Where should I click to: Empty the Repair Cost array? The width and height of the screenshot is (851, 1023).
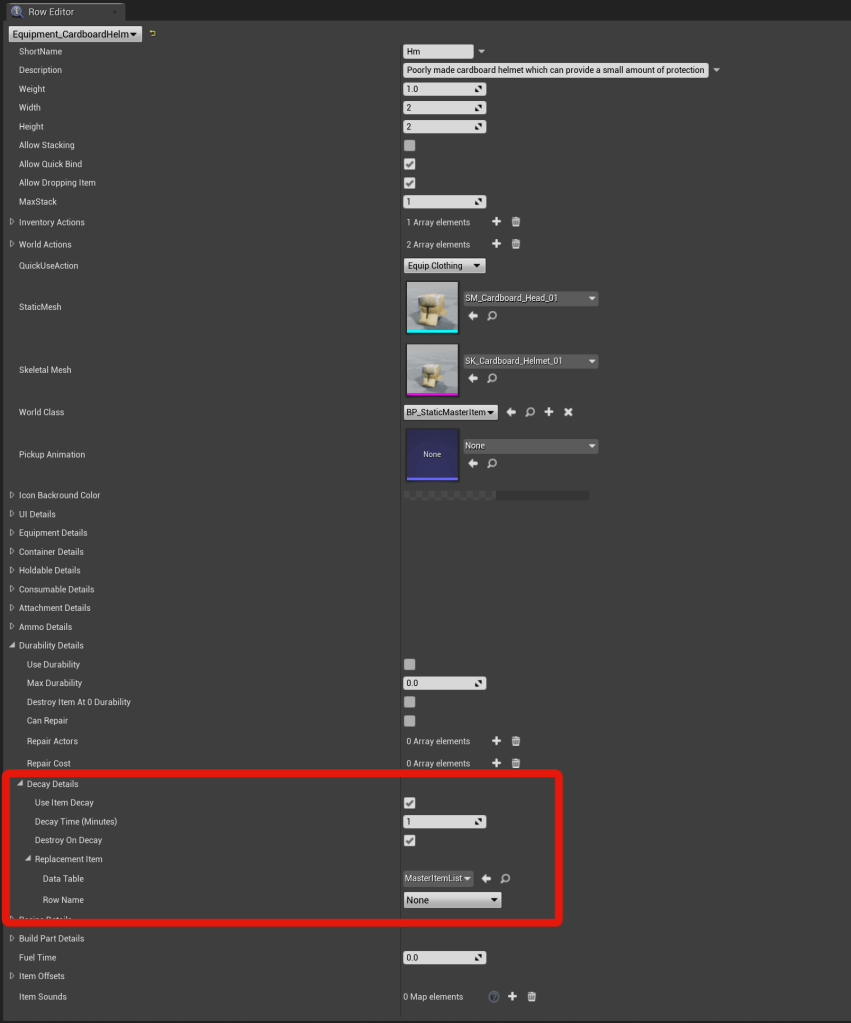coord(516,763)
